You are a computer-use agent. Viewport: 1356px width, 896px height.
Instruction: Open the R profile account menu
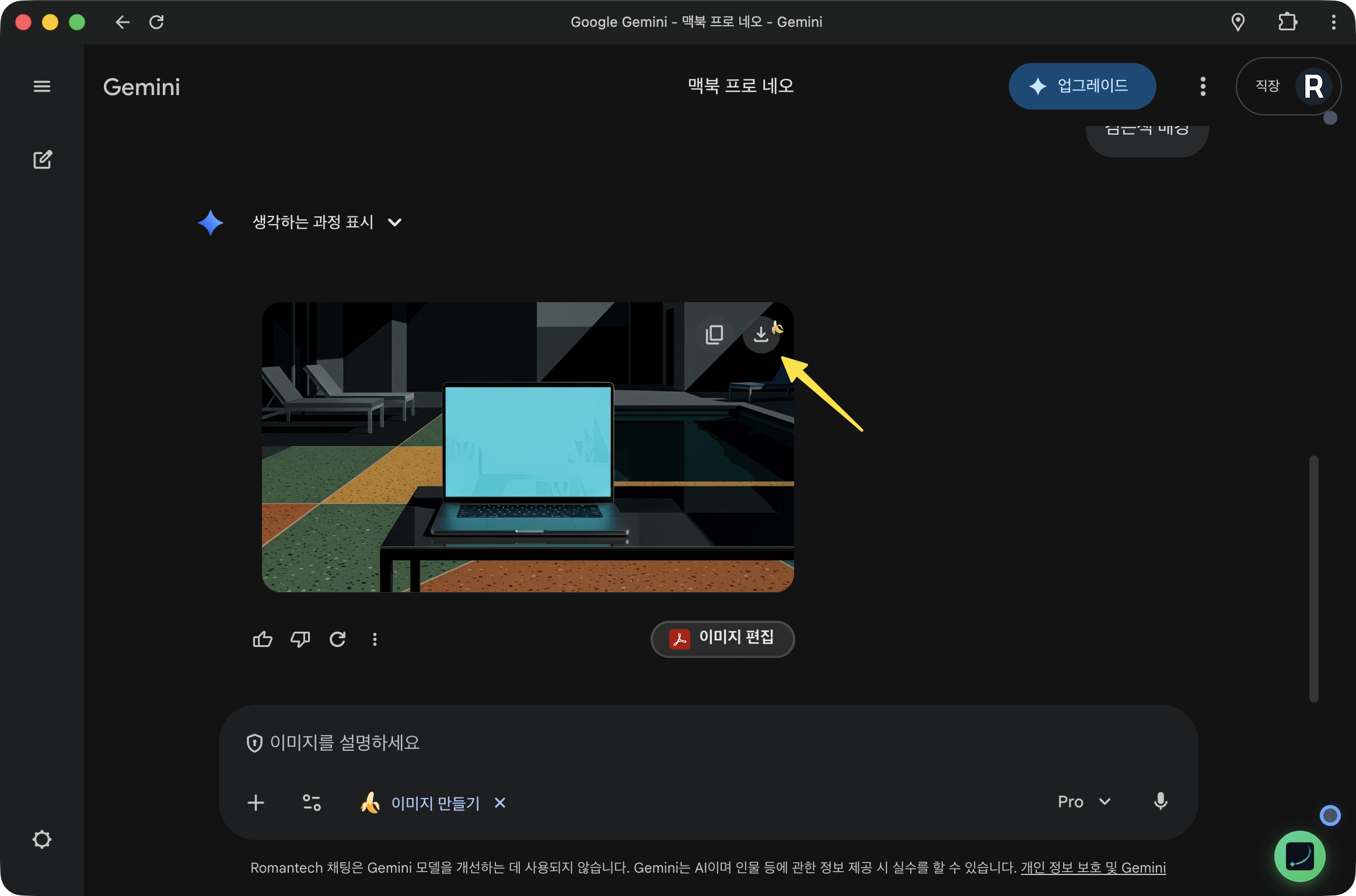point(1314,86)
